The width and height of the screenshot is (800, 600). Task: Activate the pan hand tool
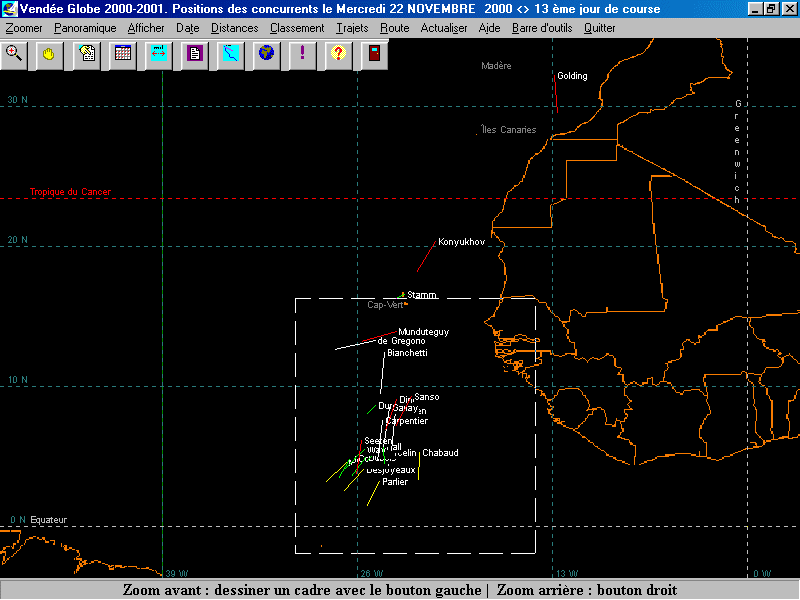(x=49, y=54)
